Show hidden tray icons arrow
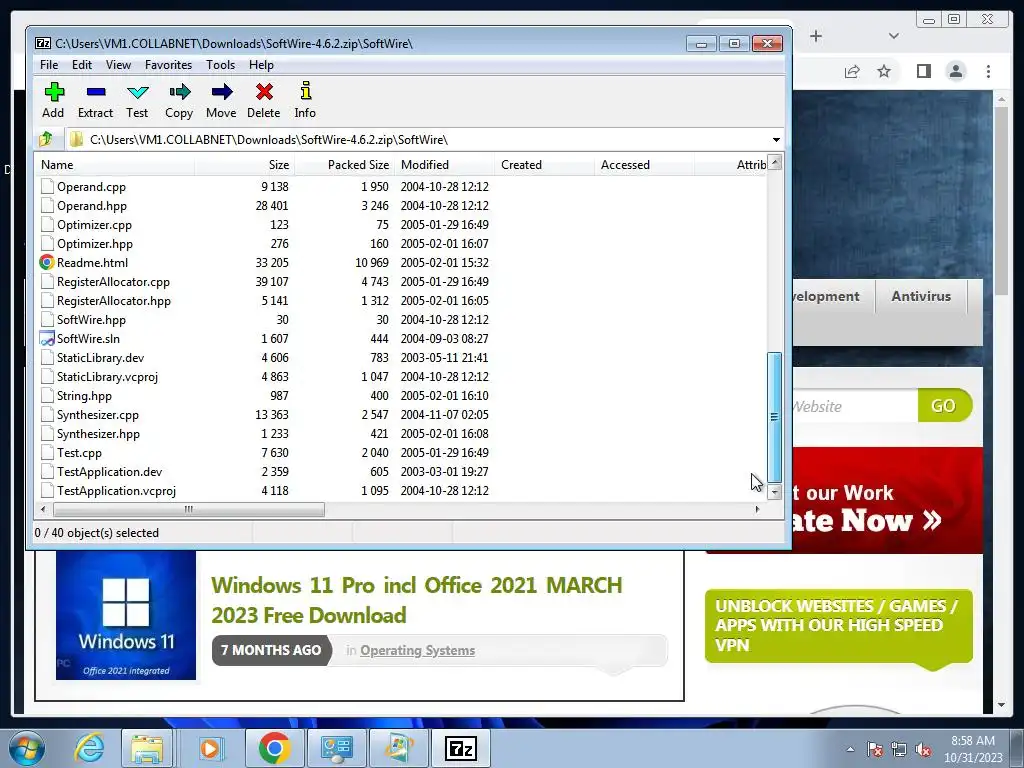This screenshot has width=1024, height=768. click(x=850, y=749)
